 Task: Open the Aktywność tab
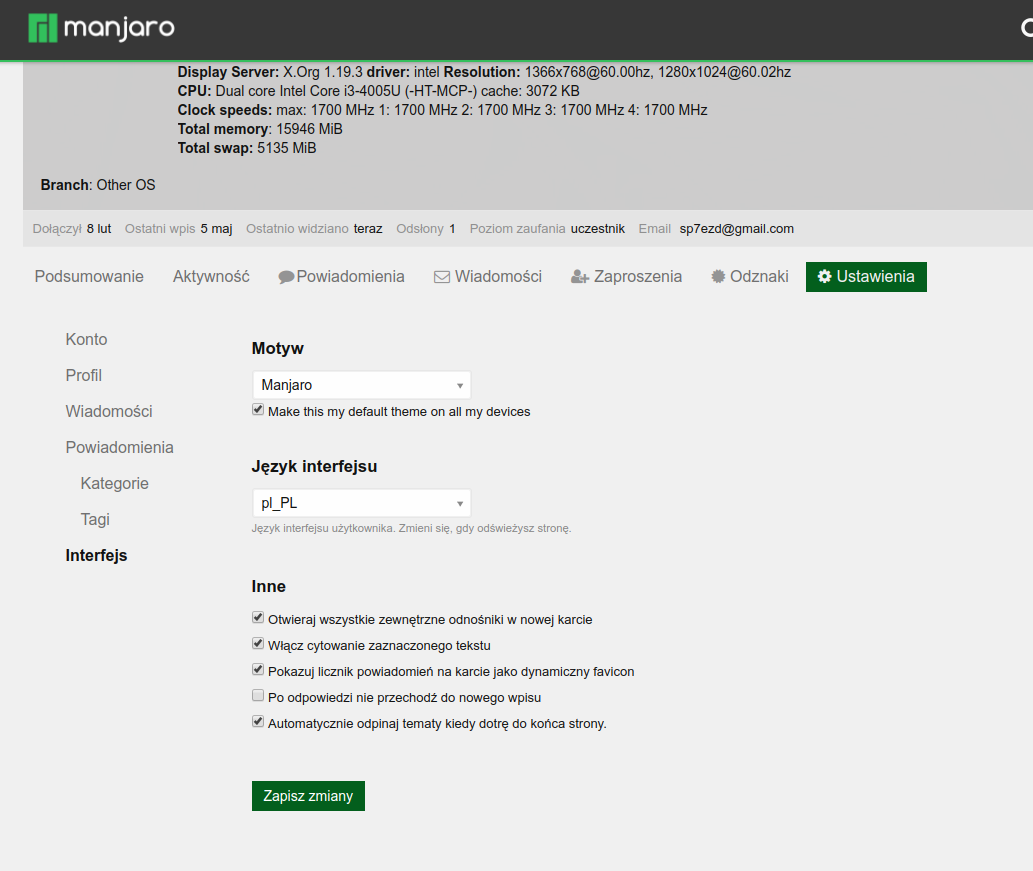point(211,277)
